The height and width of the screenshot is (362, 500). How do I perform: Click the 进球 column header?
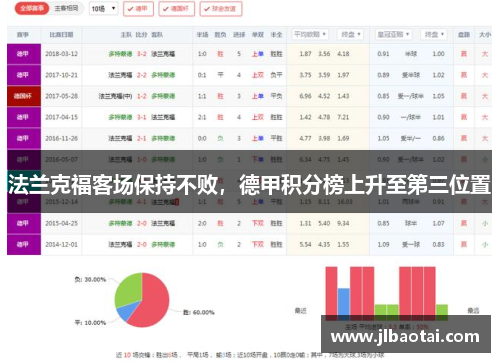[x=239, y=35]
